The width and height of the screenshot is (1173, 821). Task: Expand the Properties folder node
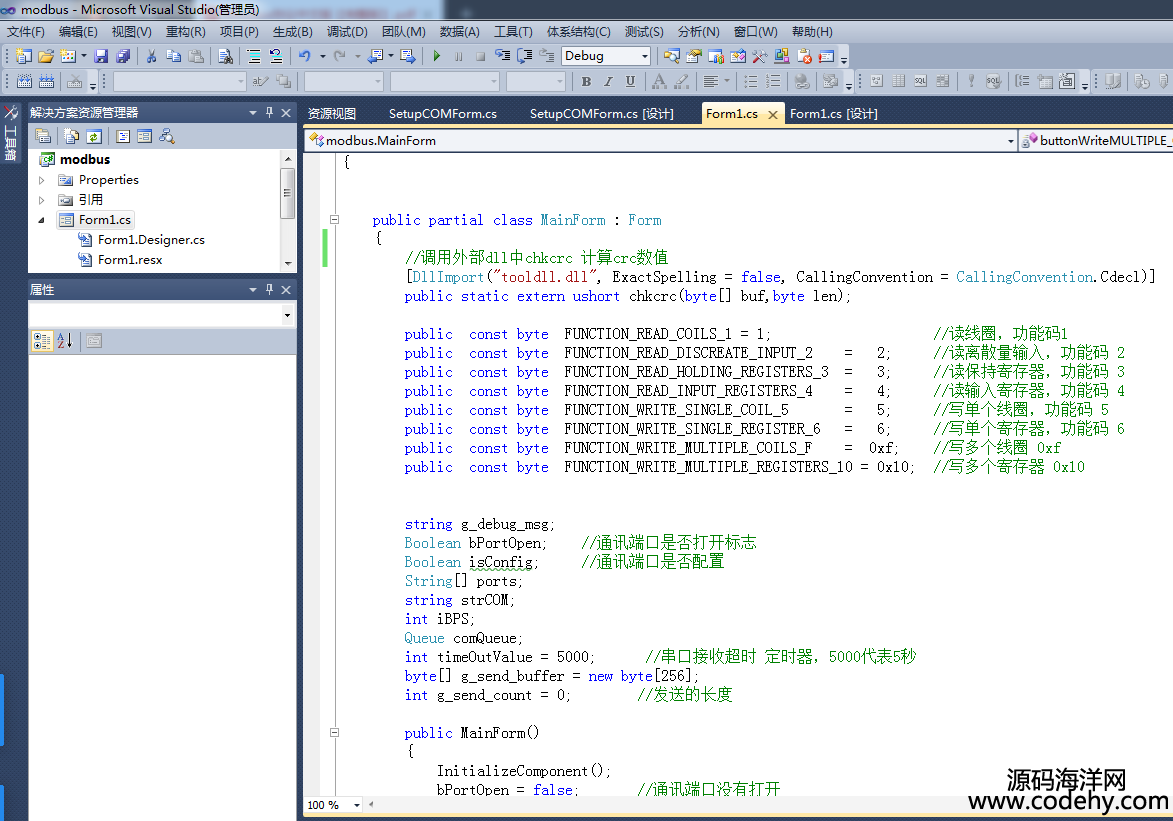pyautogui.click(x=42, y=180)
